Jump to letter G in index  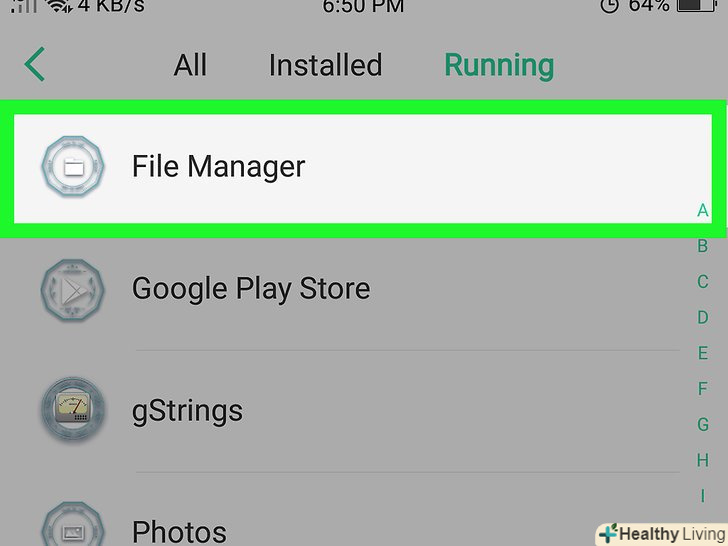[703, 425]
